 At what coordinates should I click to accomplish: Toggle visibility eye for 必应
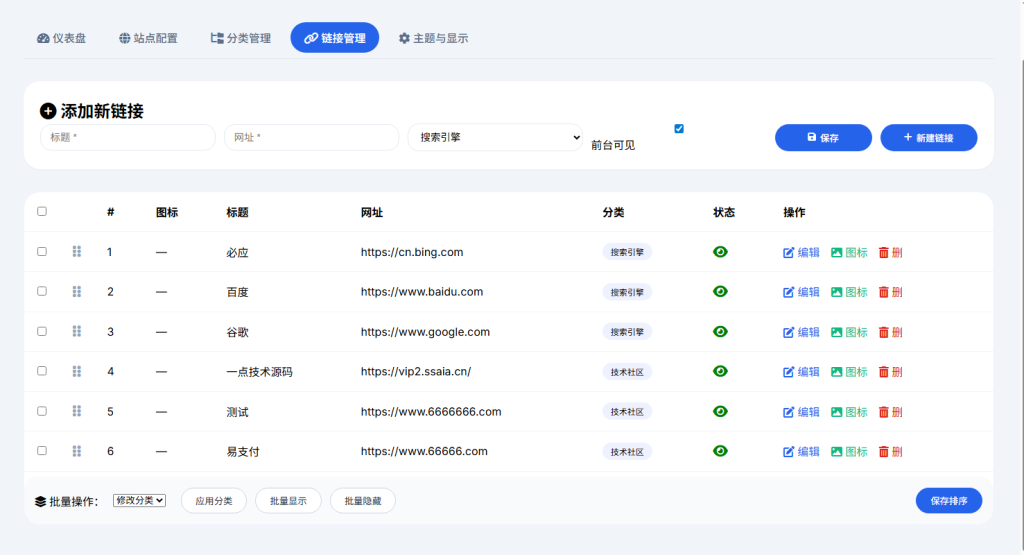pos(720,252)
